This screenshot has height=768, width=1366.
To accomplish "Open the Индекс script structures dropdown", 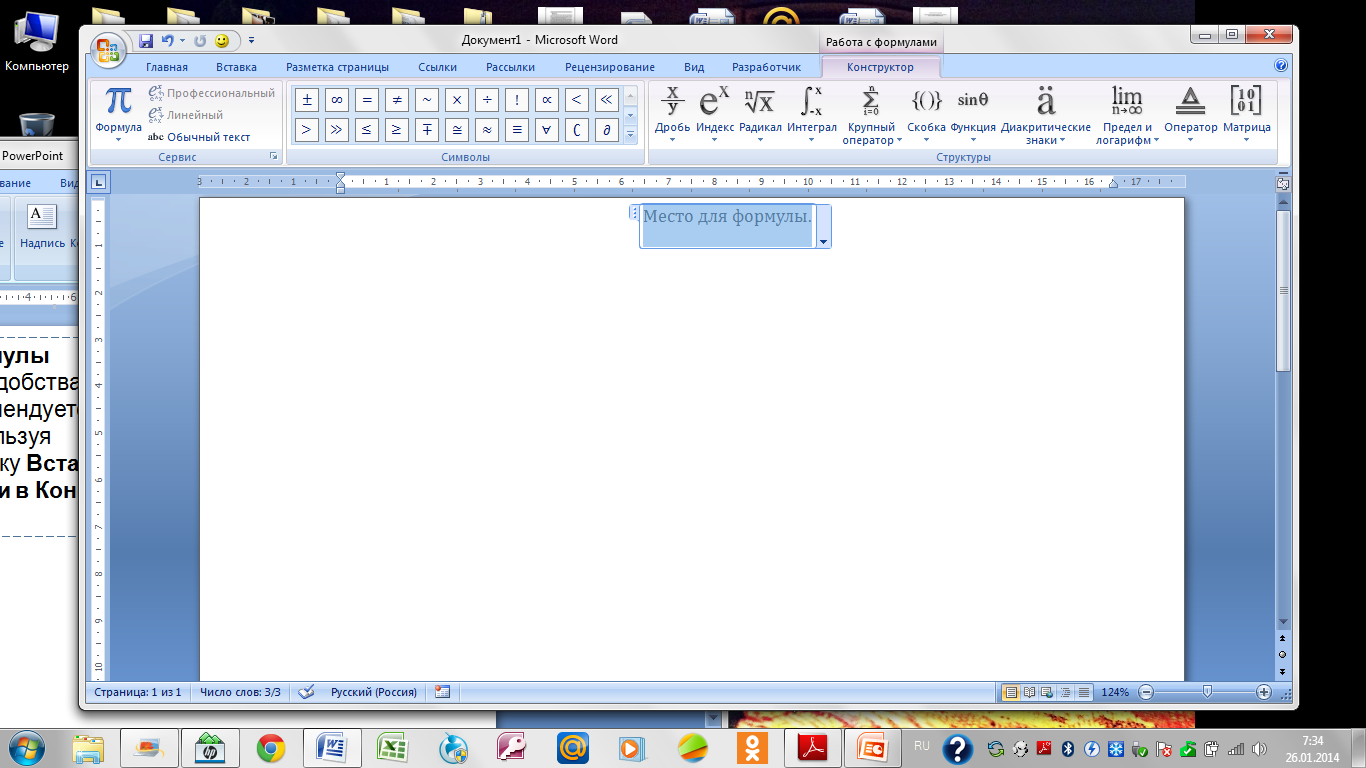I will click(x=715, y=113).
